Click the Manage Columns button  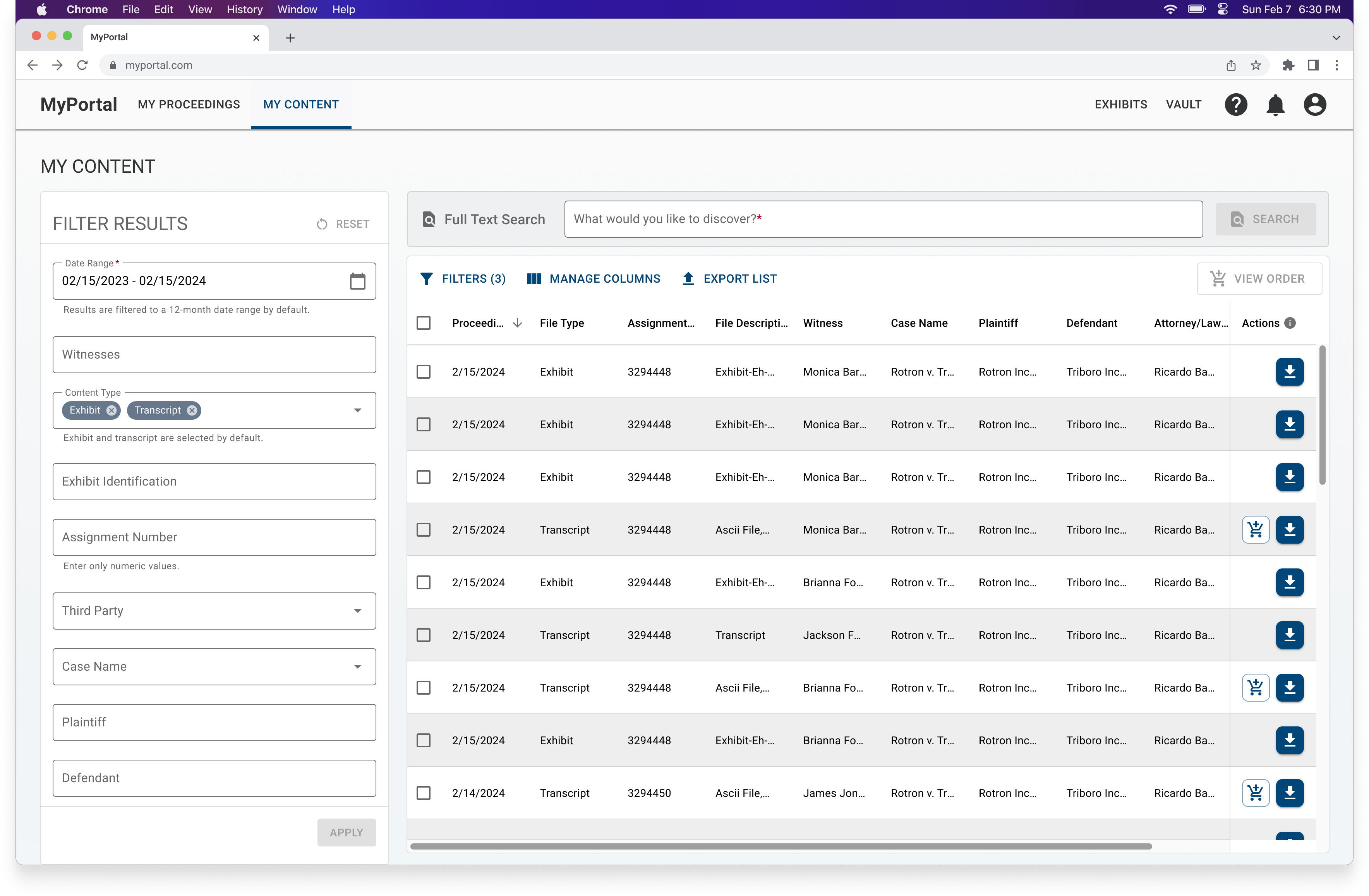pos(594,279)
